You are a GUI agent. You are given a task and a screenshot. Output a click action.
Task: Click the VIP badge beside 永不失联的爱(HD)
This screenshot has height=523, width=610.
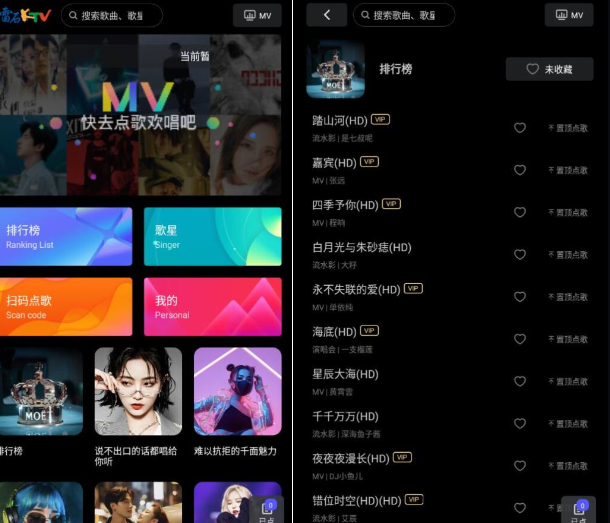click(413, 288)
